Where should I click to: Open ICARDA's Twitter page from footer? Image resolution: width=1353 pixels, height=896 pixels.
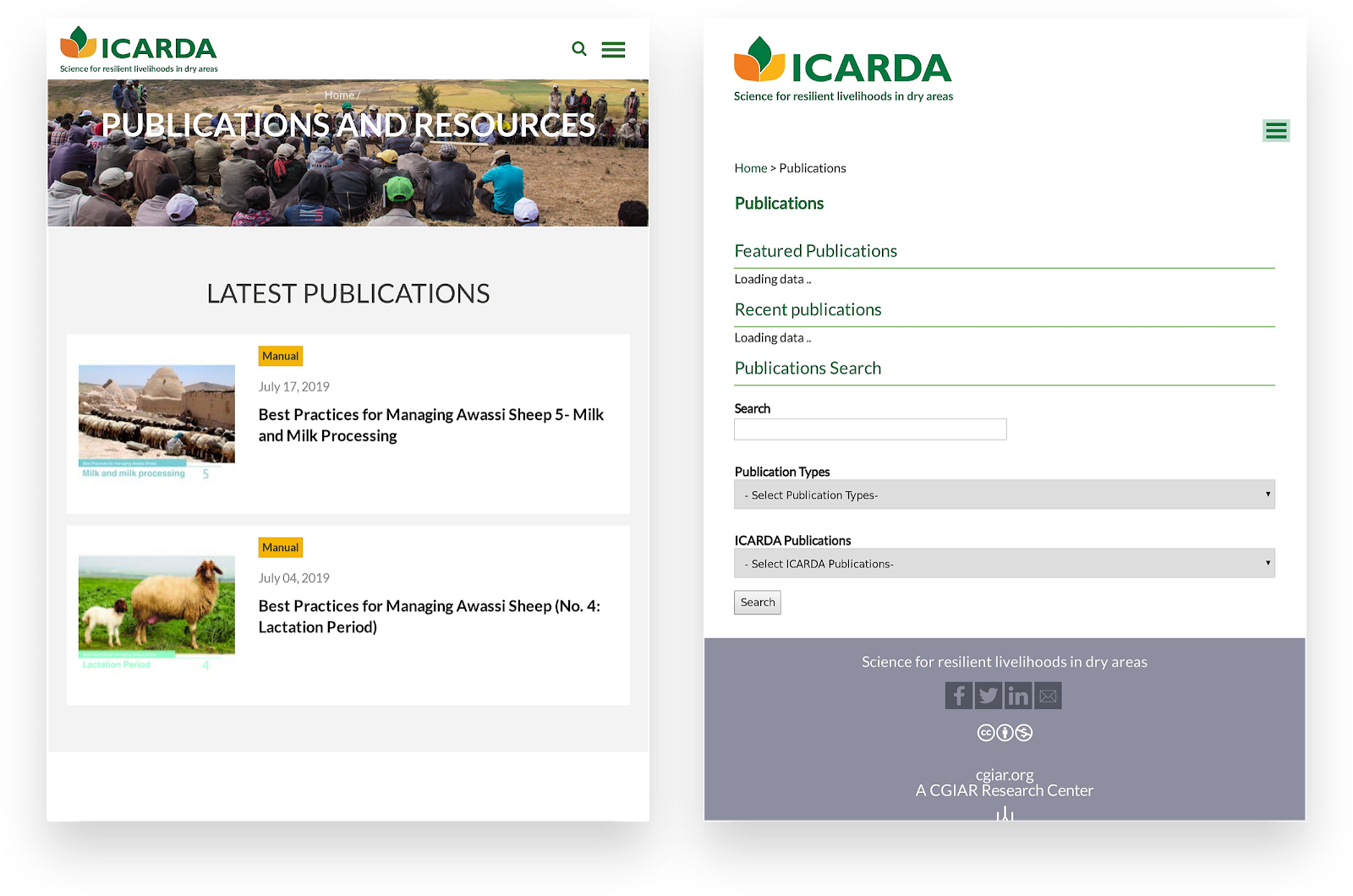[x=988, y=695]
